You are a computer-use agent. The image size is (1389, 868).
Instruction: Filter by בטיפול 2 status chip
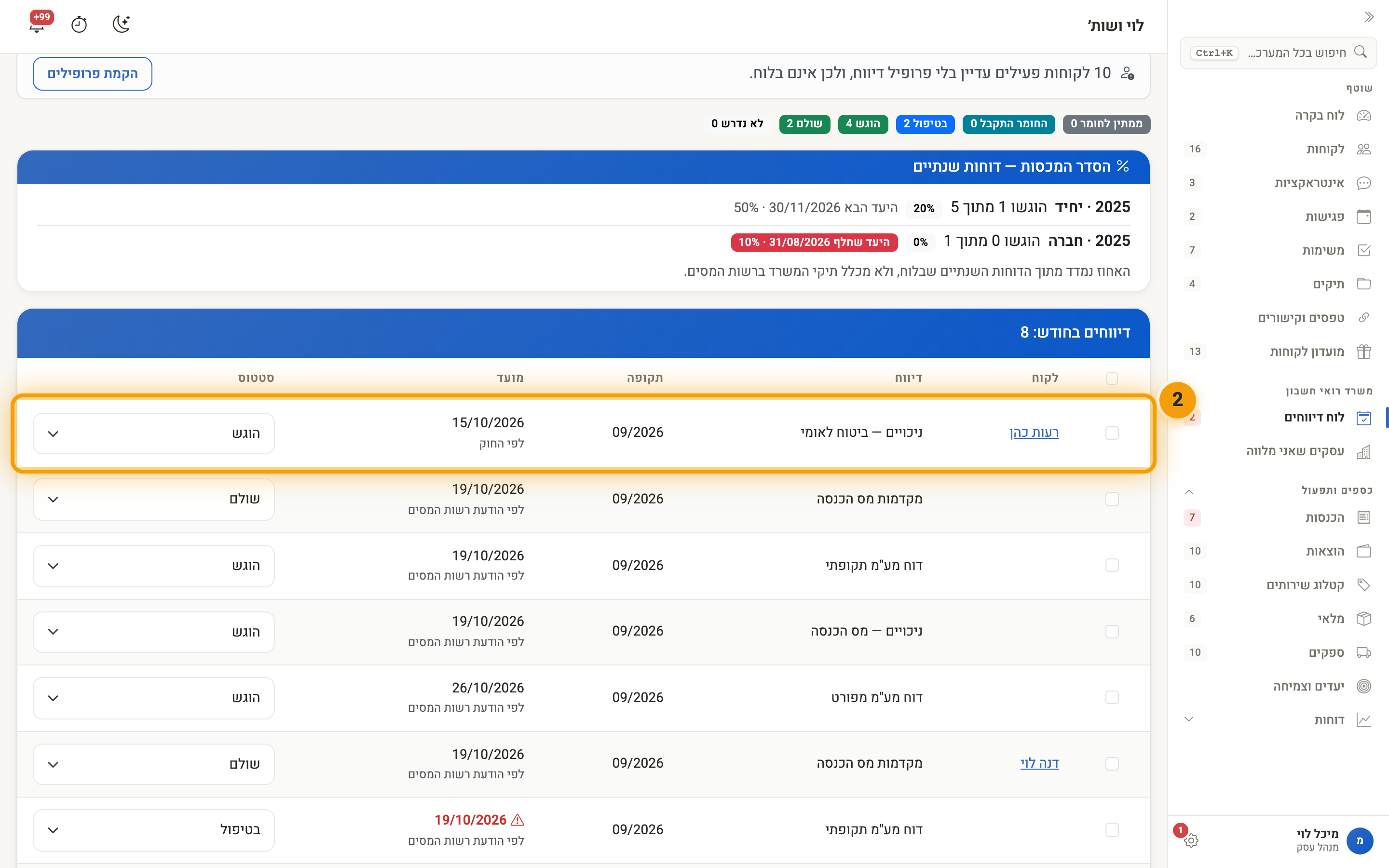click(925, 124)
